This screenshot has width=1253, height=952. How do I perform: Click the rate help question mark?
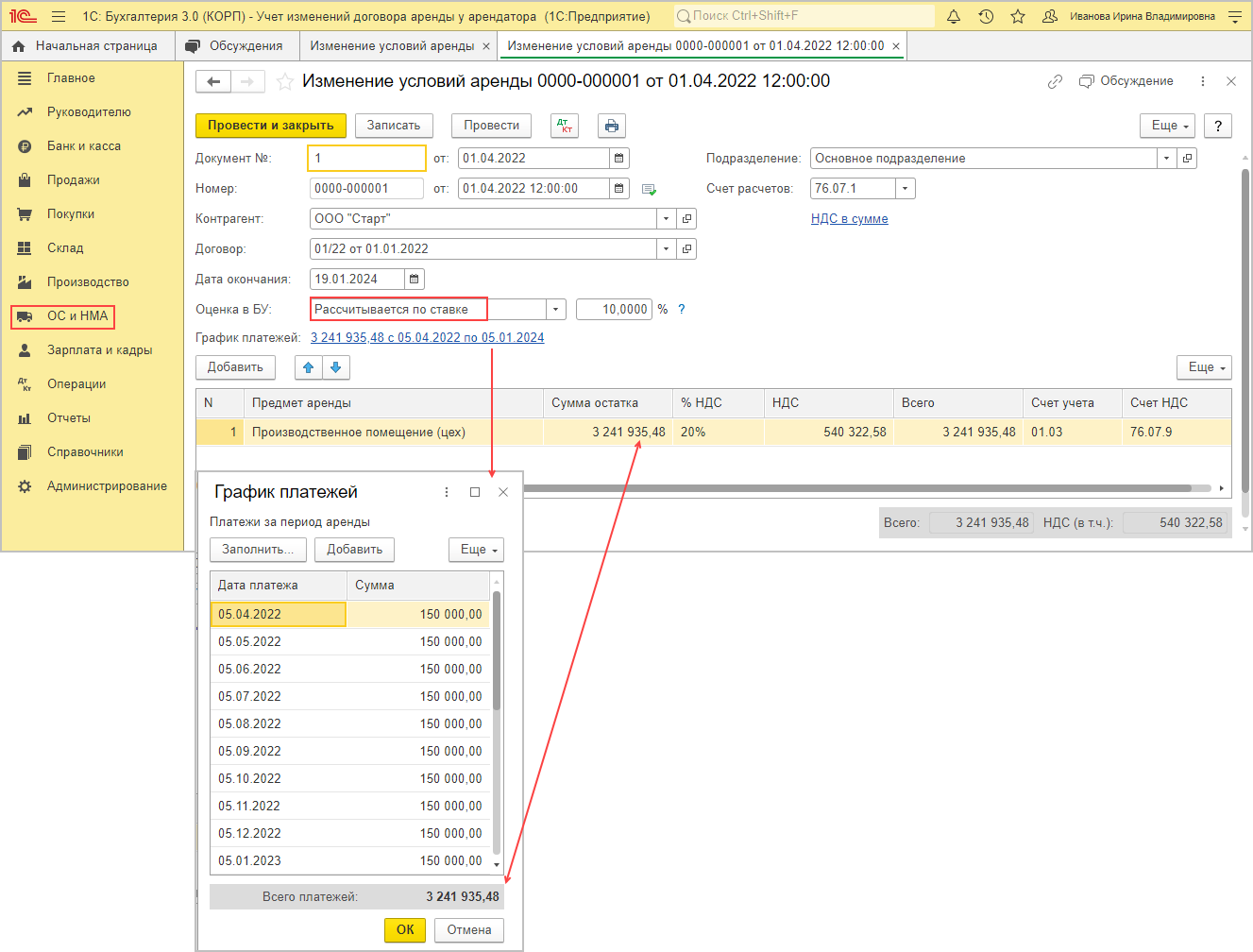pos(682,310)
